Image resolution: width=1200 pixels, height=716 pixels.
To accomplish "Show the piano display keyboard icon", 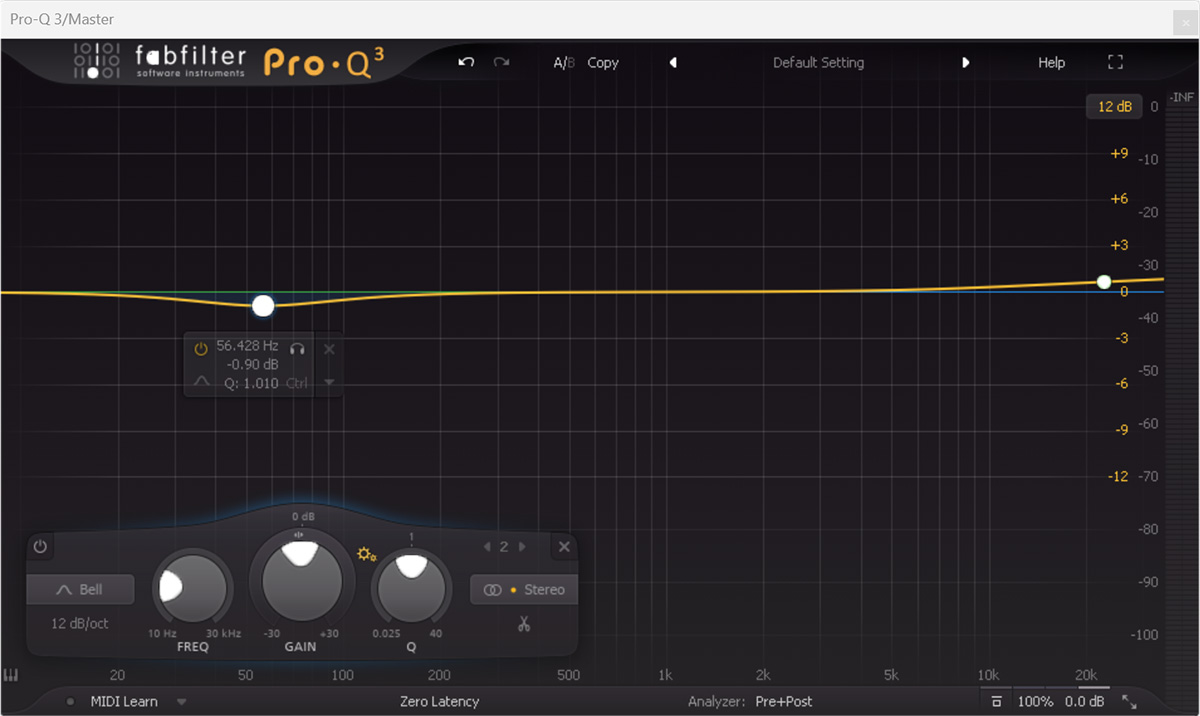I will [11, 675].
